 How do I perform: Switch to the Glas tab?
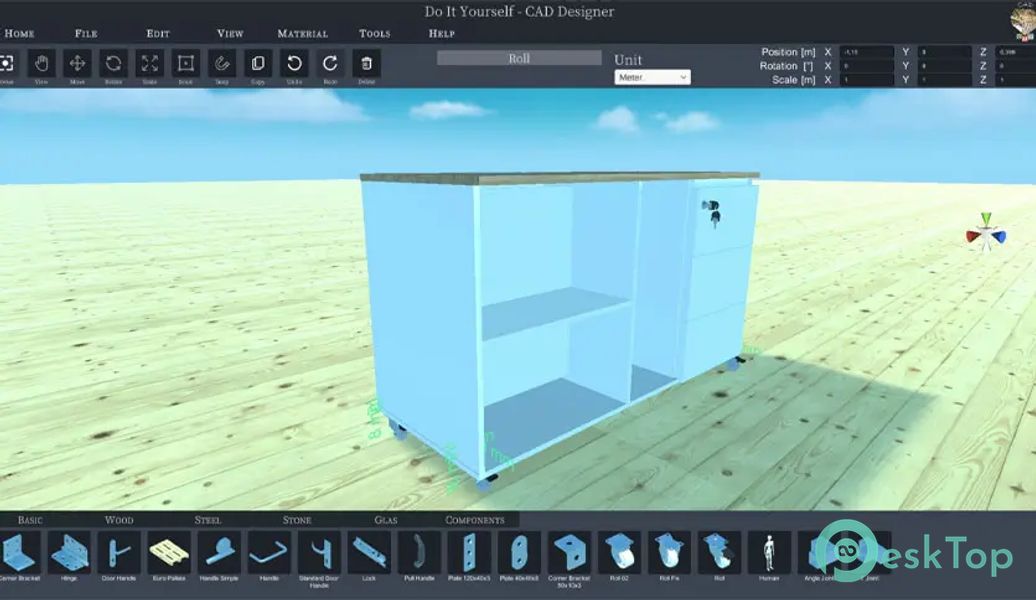point(386,520)
